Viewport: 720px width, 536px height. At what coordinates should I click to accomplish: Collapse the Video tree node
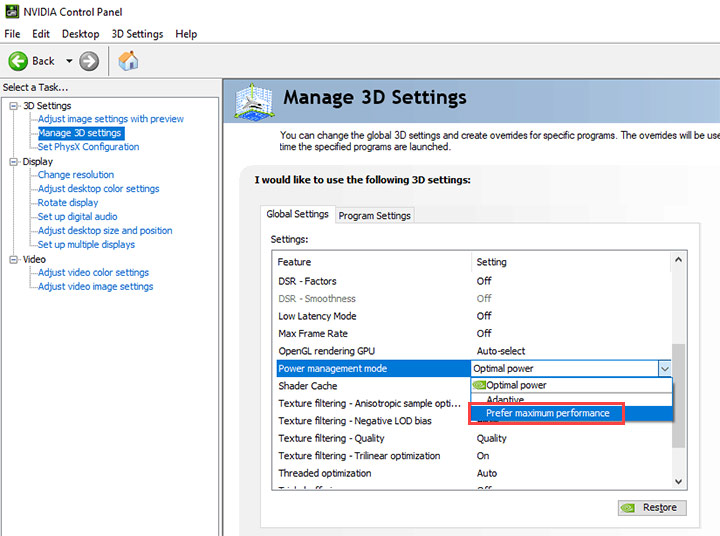pos(14,259)
